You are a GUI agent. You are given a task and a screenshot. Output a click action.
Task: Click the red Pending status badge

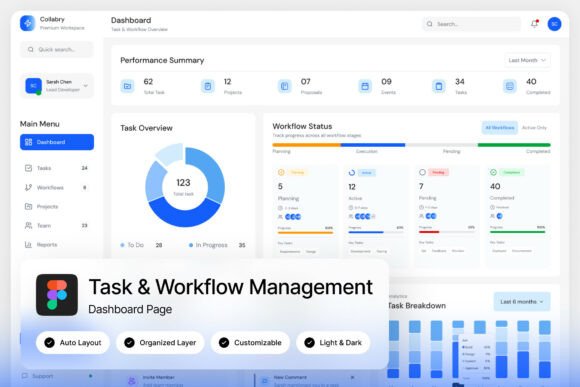(438, 172)
